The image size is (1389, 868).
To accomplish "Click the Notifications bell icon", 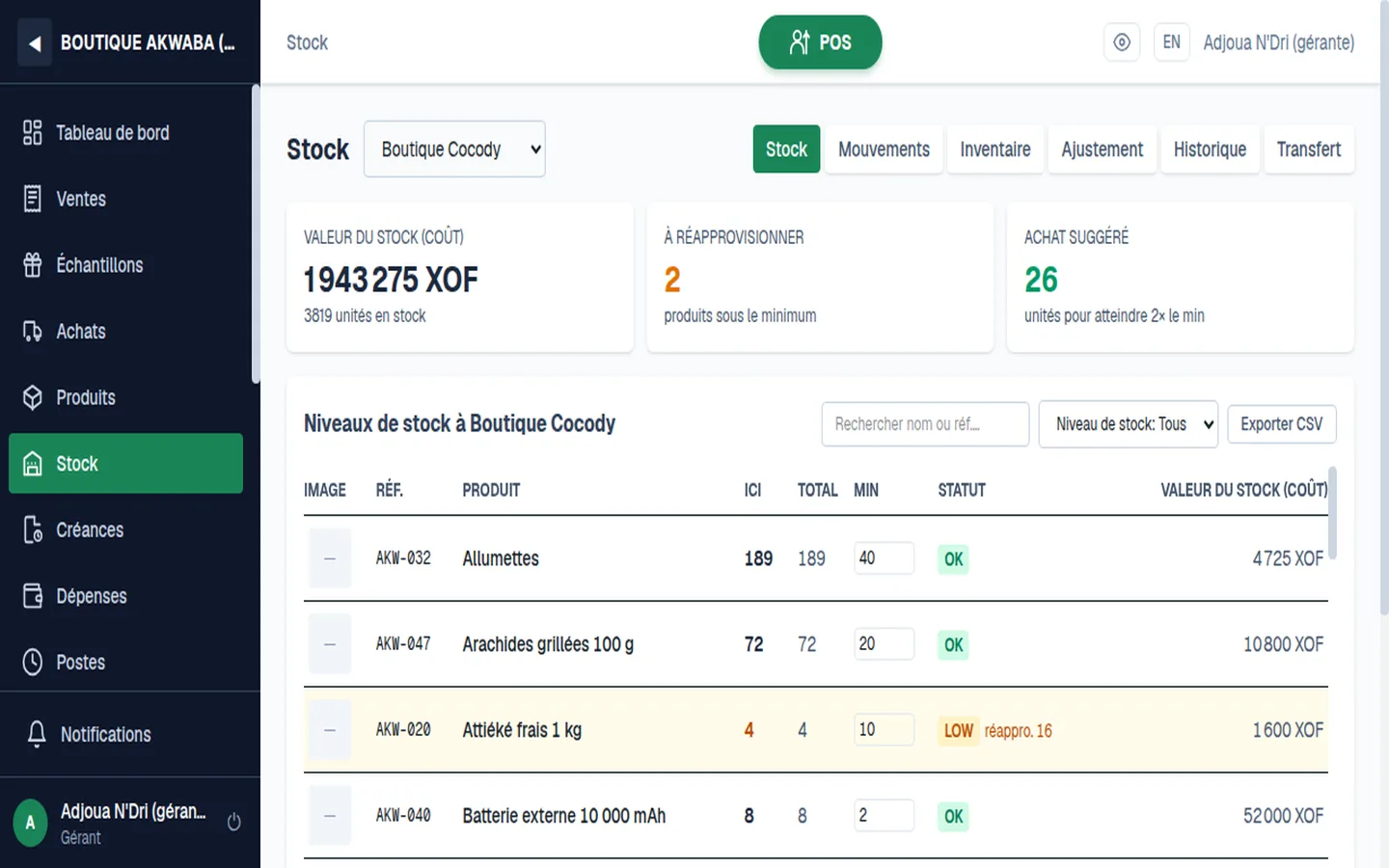I will (x=37, y=734).
